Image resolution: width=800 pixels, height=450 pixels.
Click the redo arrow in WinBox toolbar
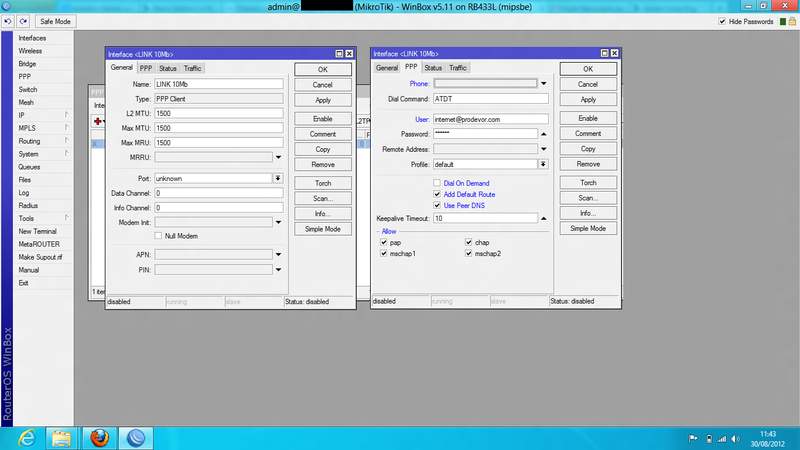[23, 21]
